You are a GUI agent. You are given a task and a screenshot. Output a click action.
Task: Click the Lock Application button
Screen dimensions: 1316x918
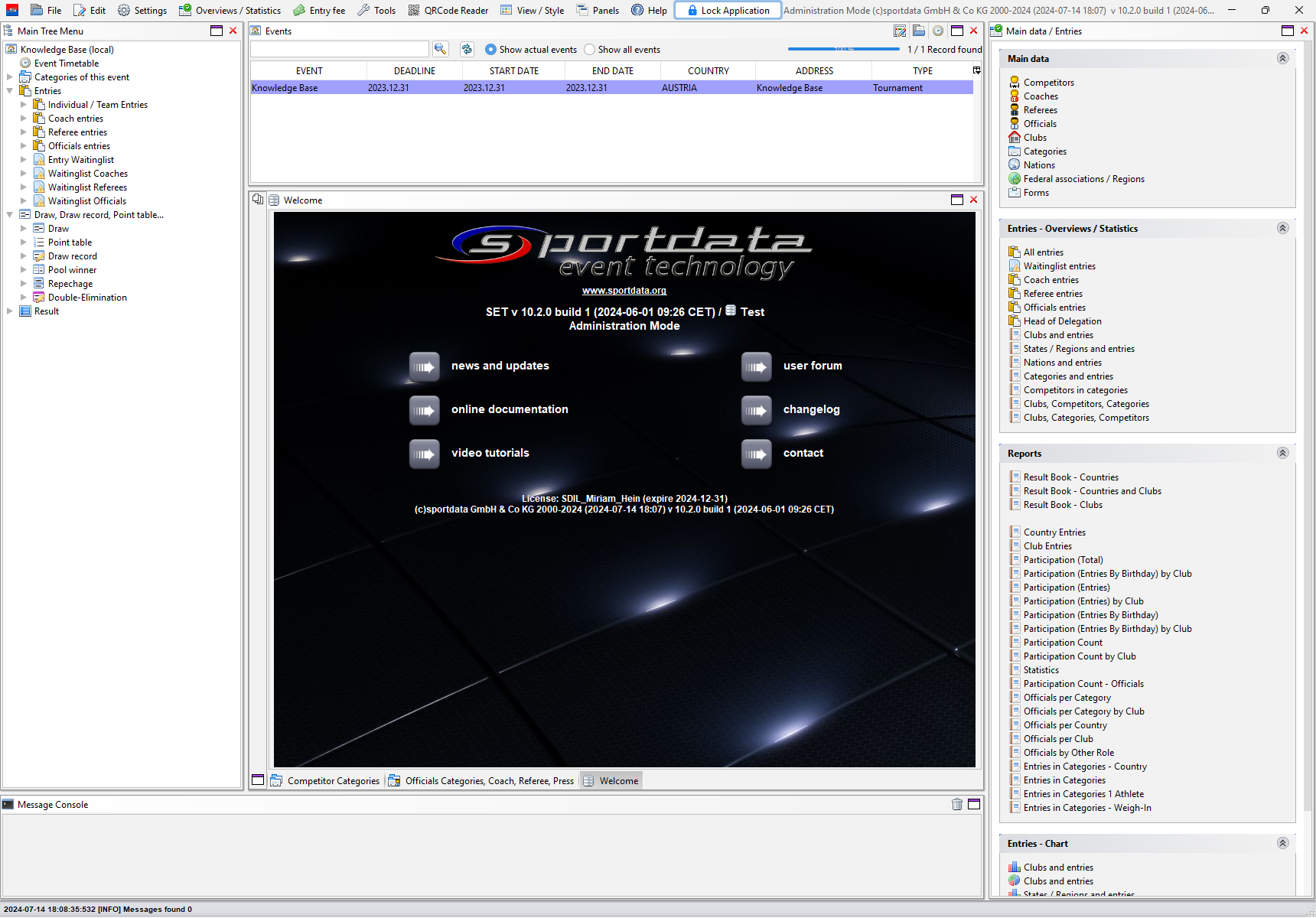(728, 10)
